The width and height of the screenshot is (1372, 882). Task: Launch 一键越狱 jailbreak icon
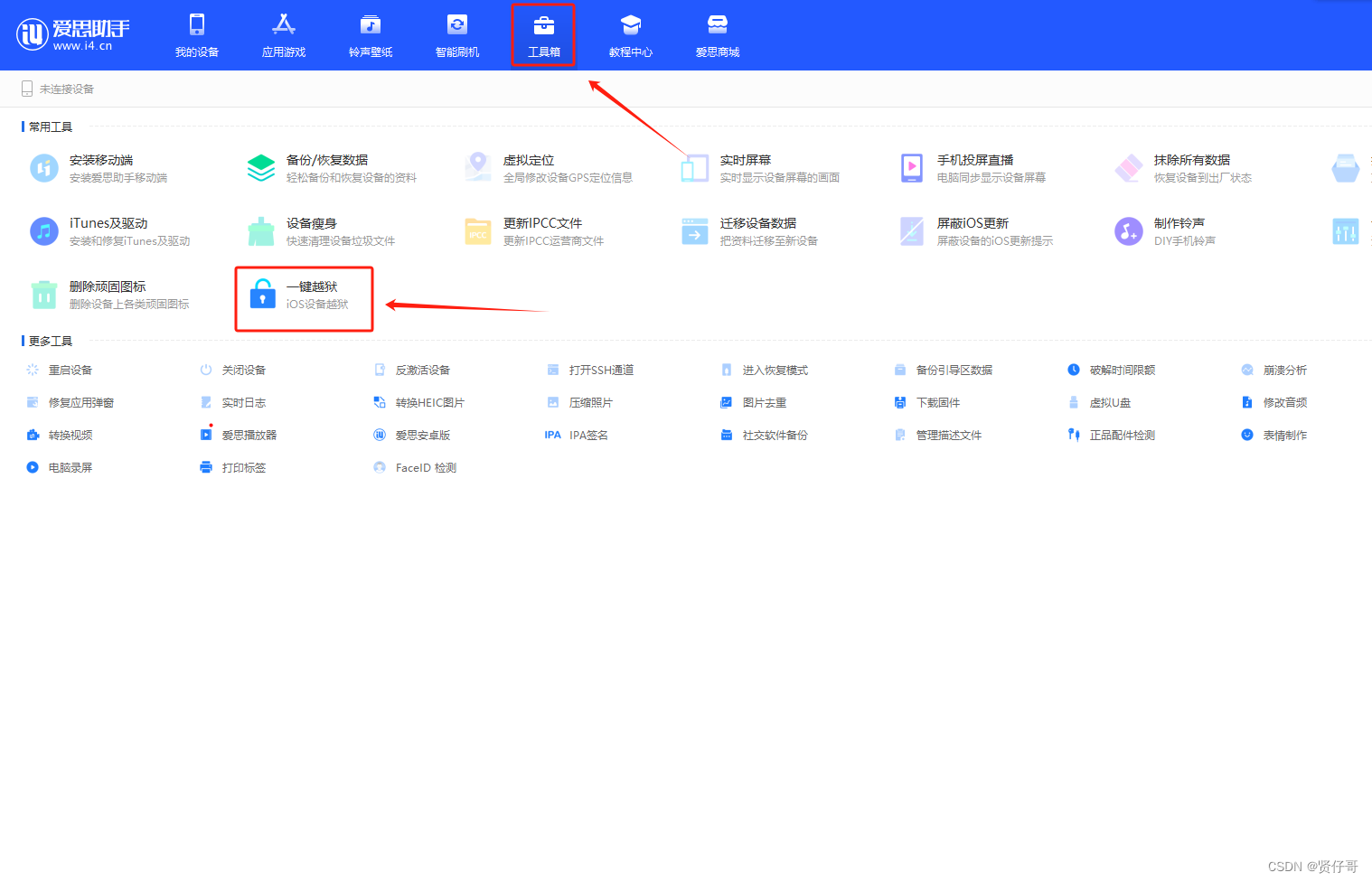(263, 295)
